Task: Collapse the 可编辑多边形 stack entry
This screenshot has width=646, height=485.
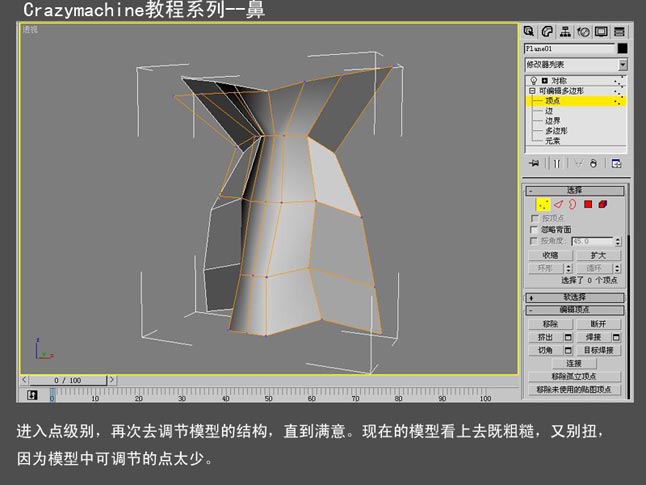Action: (x=532, y=91)
